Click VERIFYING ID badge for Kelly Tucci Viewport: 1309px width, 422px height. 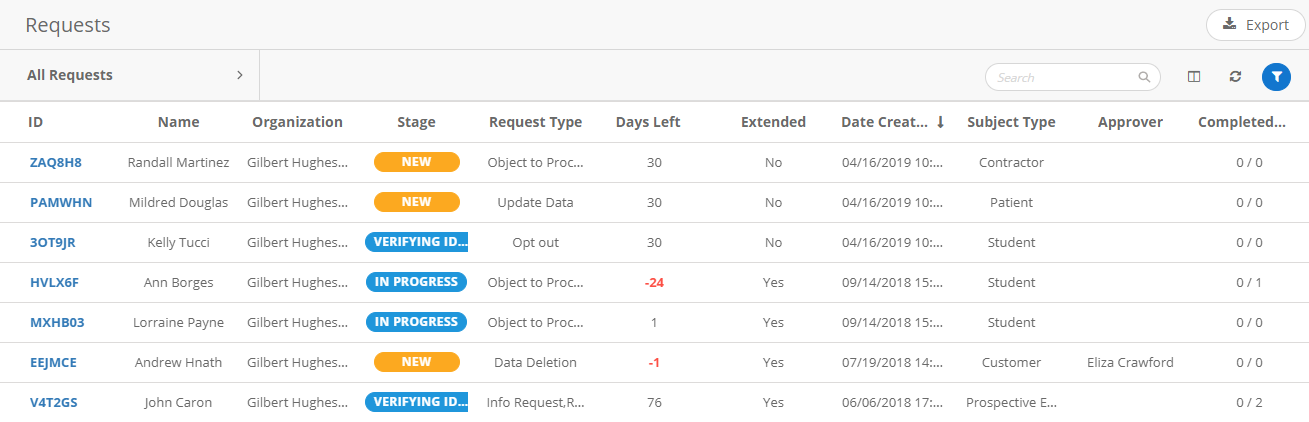[x=417, y=242]
